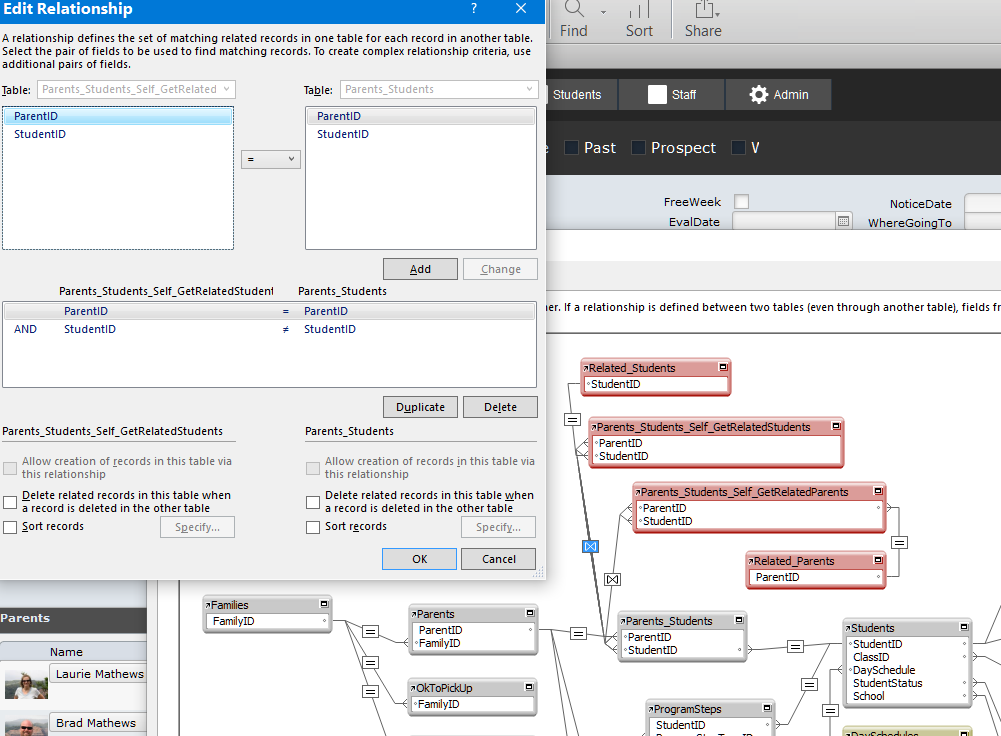
Task: Enable delete related records in Parents_Students_Self_GetRelatedStudents
Action: pyautogui.click(x=10, y=502)
